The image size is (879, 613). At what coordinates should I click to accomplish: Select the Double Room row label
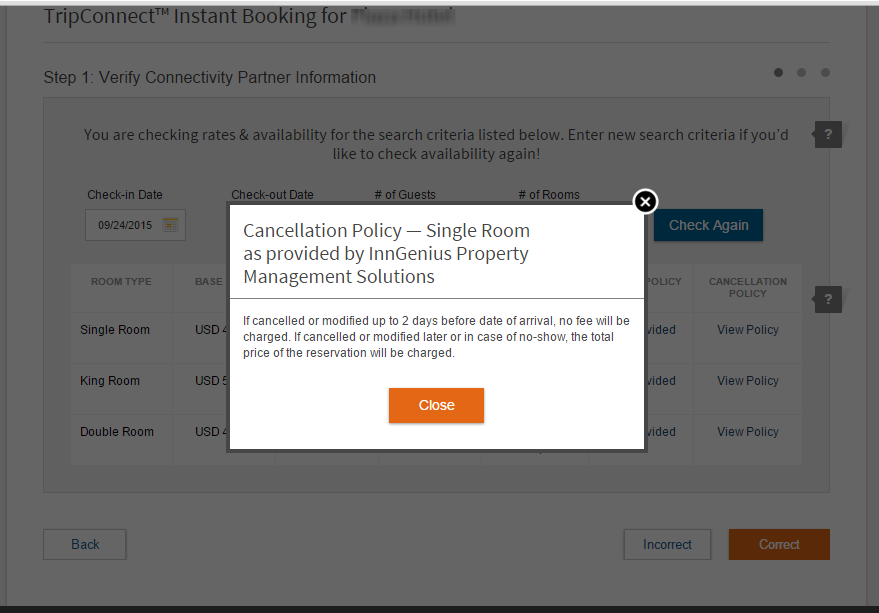coord(117,432)
